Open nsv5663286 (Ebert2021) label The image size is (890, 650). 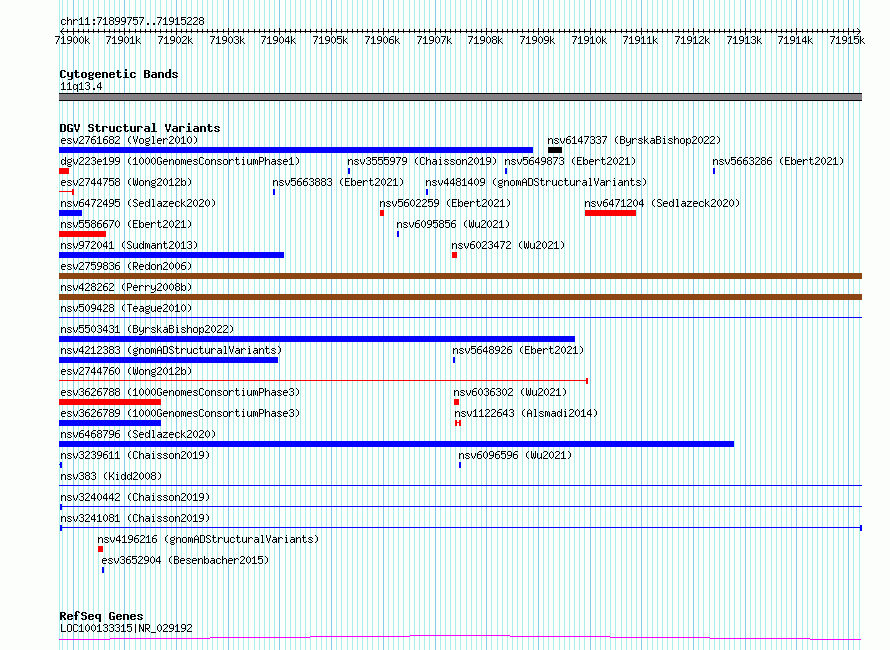coord(778,161)
